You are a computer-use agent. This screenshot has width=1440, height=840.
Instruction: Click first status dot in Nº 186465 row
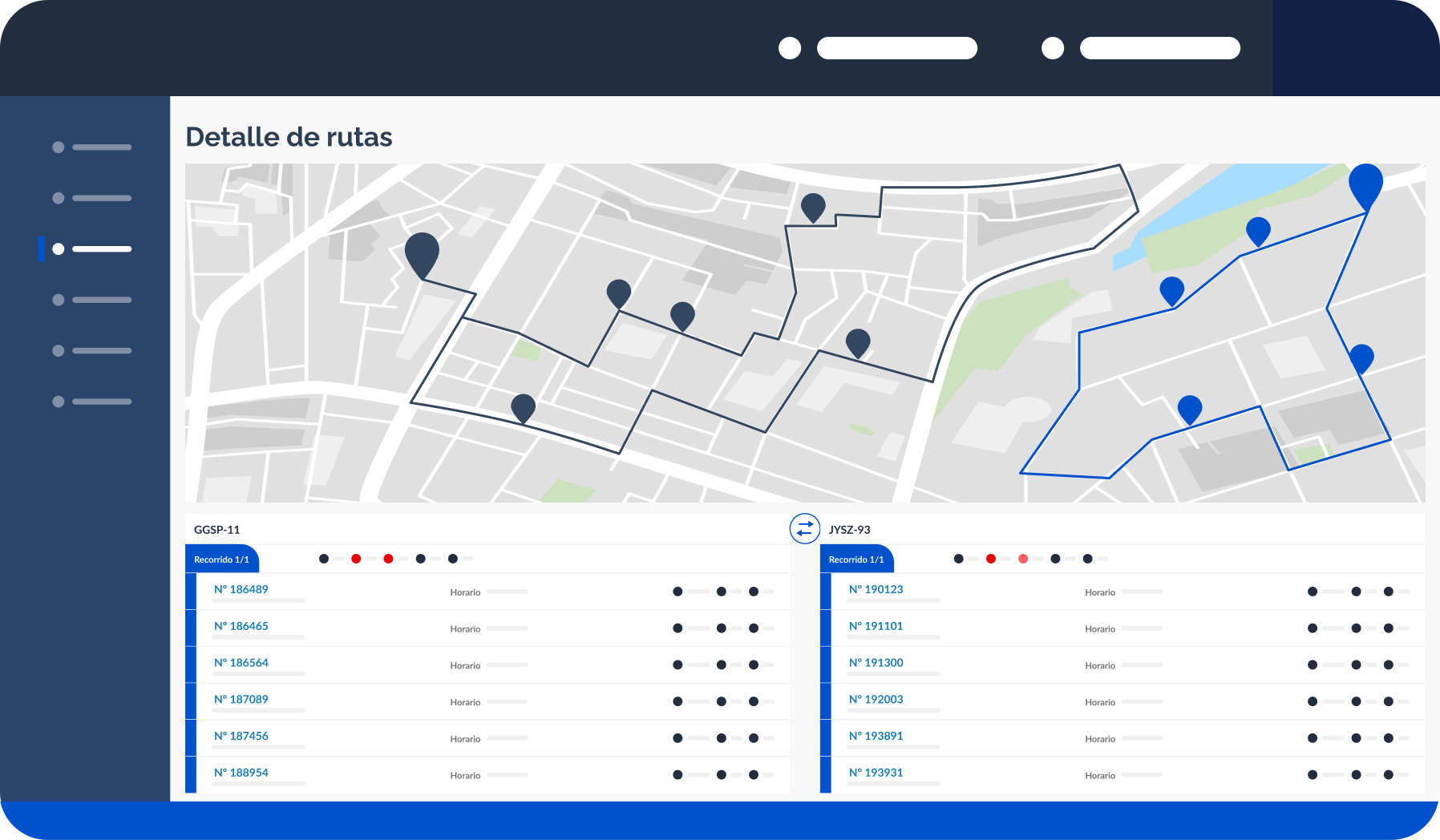[678, 628]
